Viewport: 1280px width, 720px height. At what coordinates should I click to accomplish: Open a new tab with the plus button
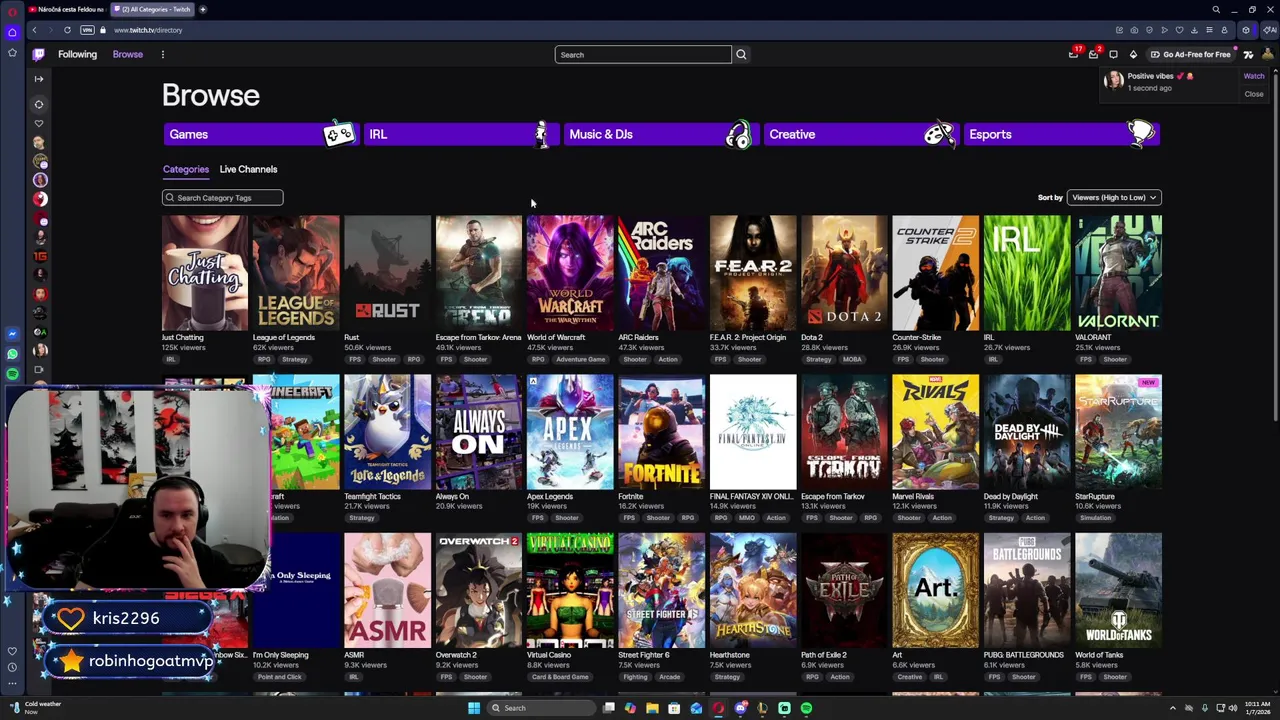click(203, 9)
